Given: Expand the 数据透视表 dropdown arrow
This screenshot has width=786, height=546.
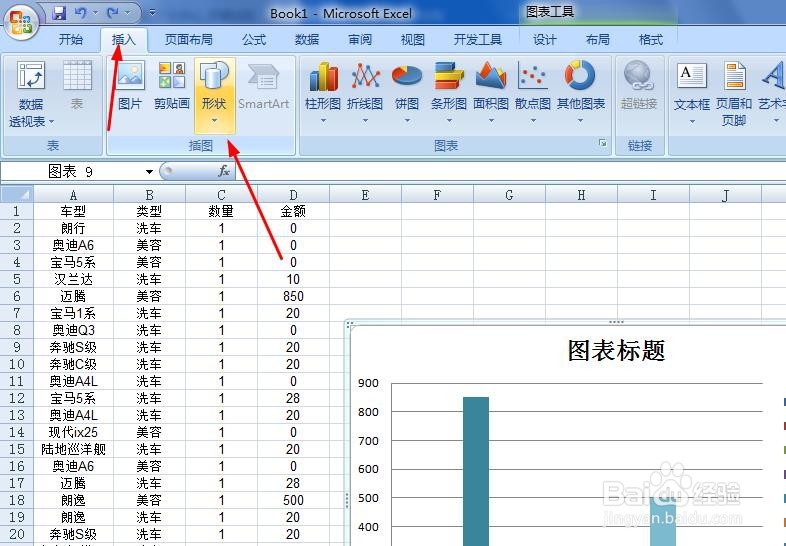Looking at the screenshot, I should pyautogui.click(x=51, y=122).
